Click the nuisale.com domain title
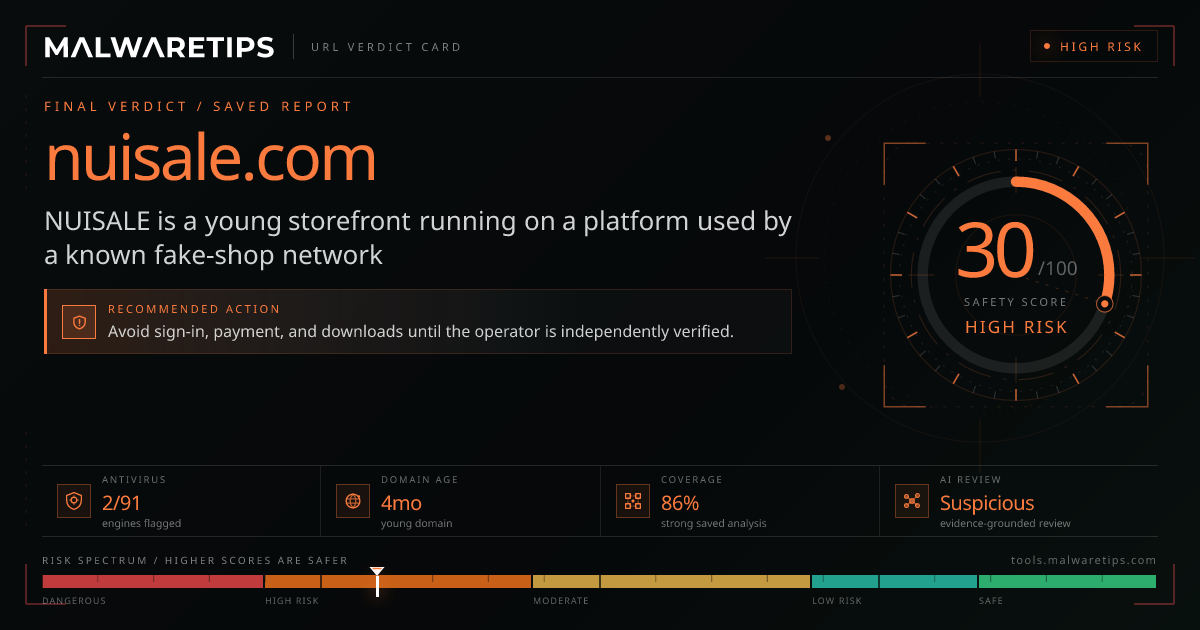1200x630 pixels. (211, 158)
